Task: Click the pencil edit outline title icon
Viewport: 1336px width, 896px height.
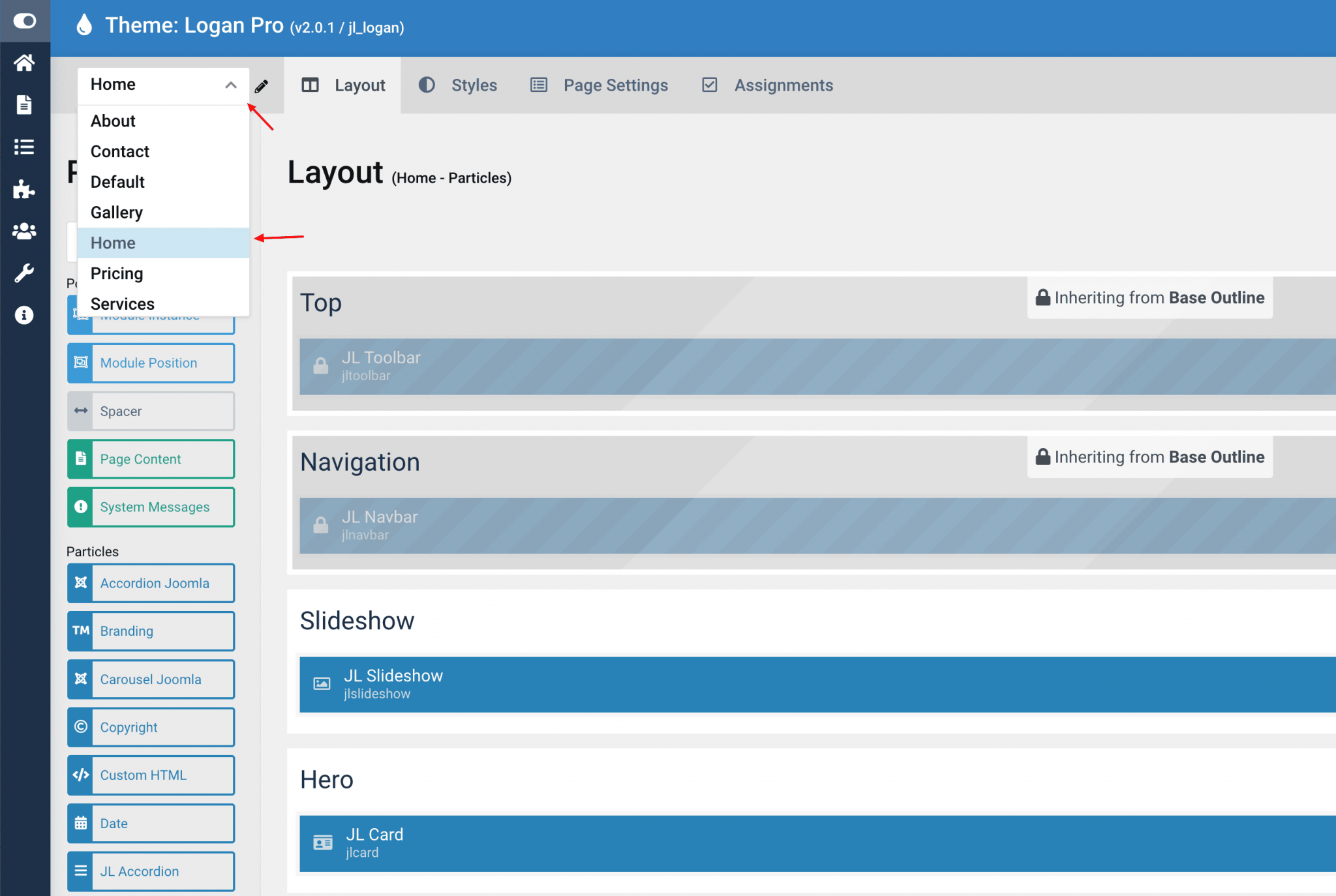Action: 262,86
